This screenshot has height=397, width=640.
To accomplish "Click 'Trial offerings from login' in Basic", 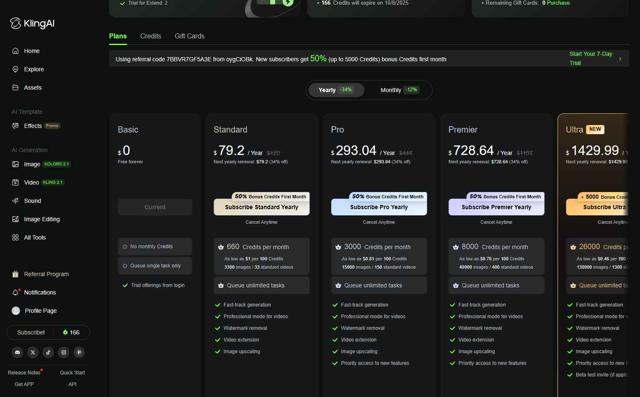I will [158, 286].
